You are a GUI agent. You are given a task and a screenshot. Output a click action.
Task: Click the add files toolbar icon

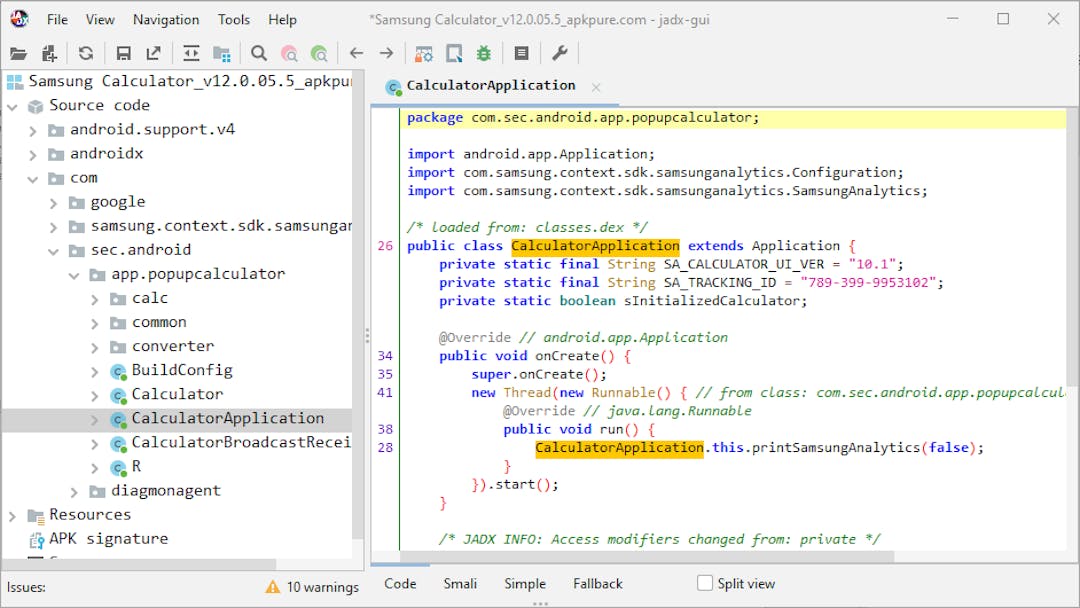point(49,54)
